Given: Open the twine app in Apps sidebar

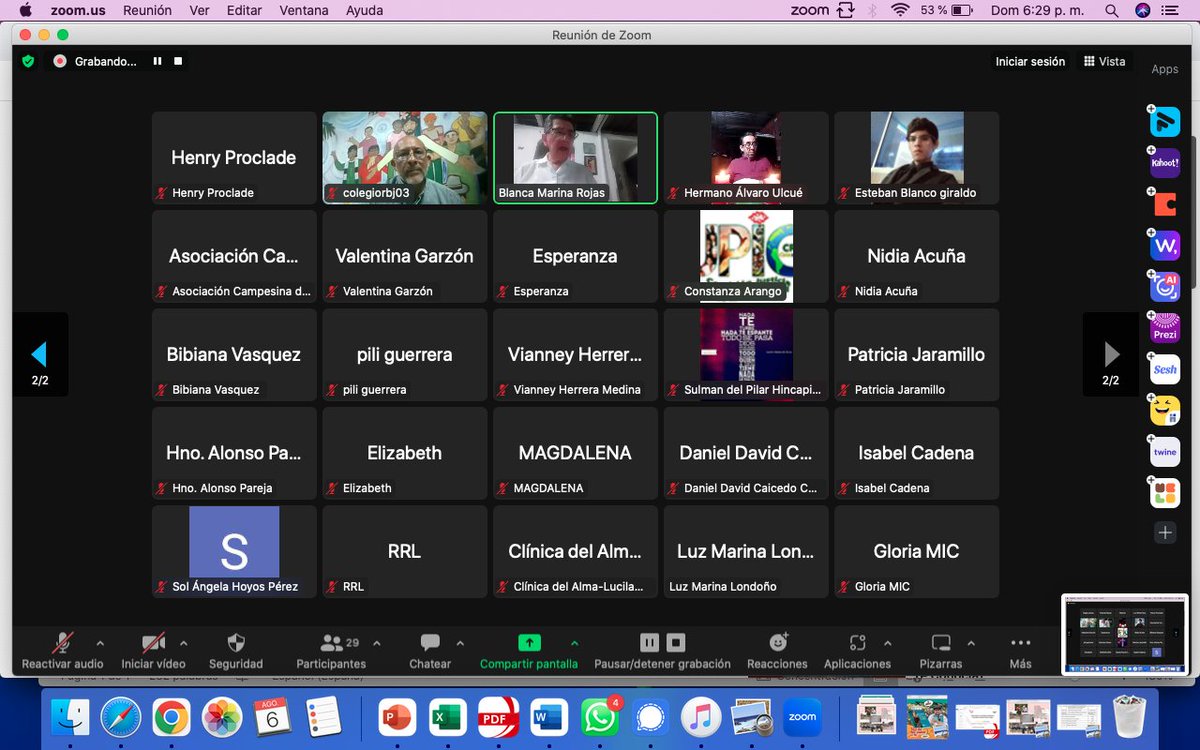Looking at the screenshot, I should 1165,451.
